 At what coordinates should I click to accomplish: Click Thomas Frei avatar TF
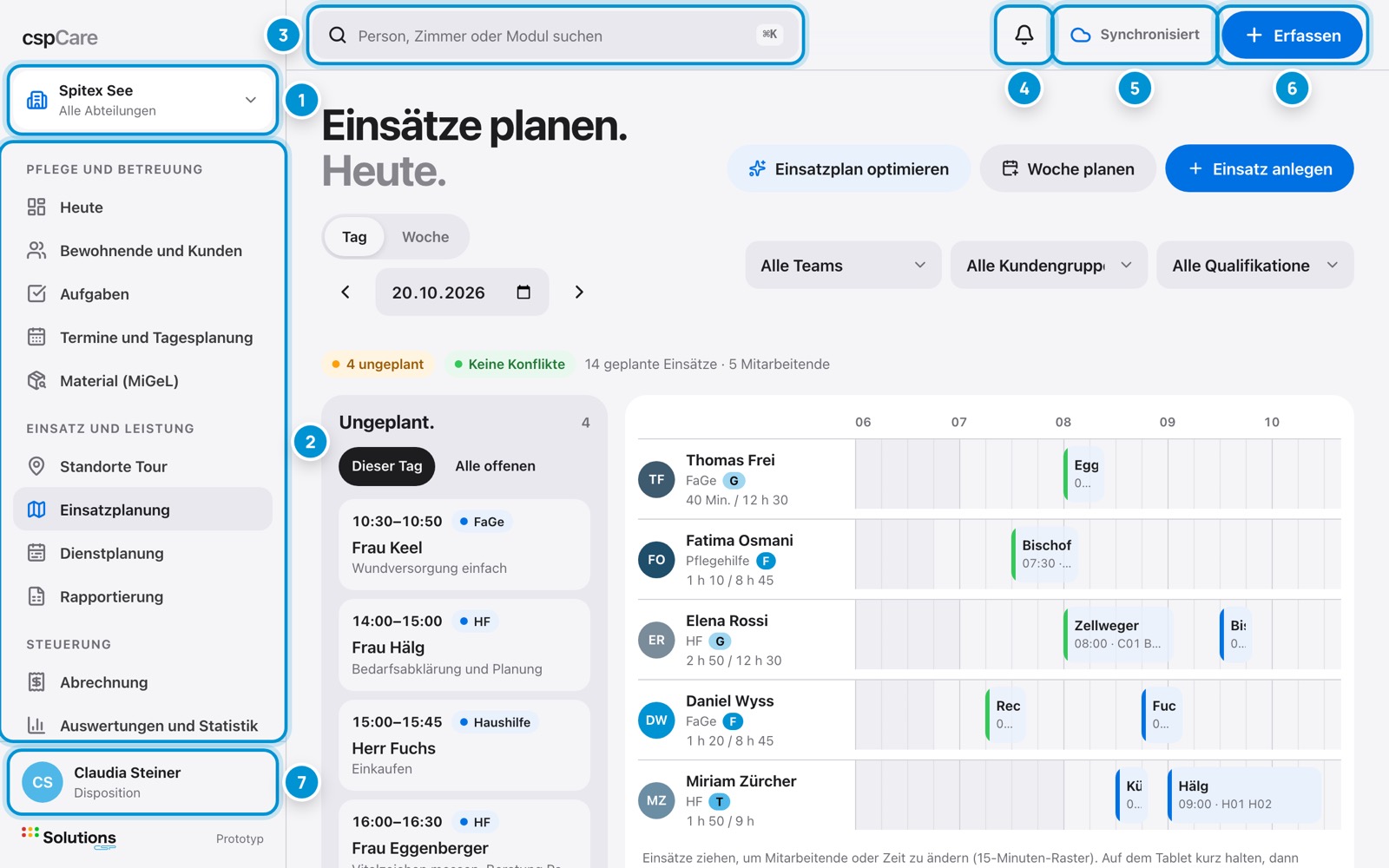click(656, 479)
